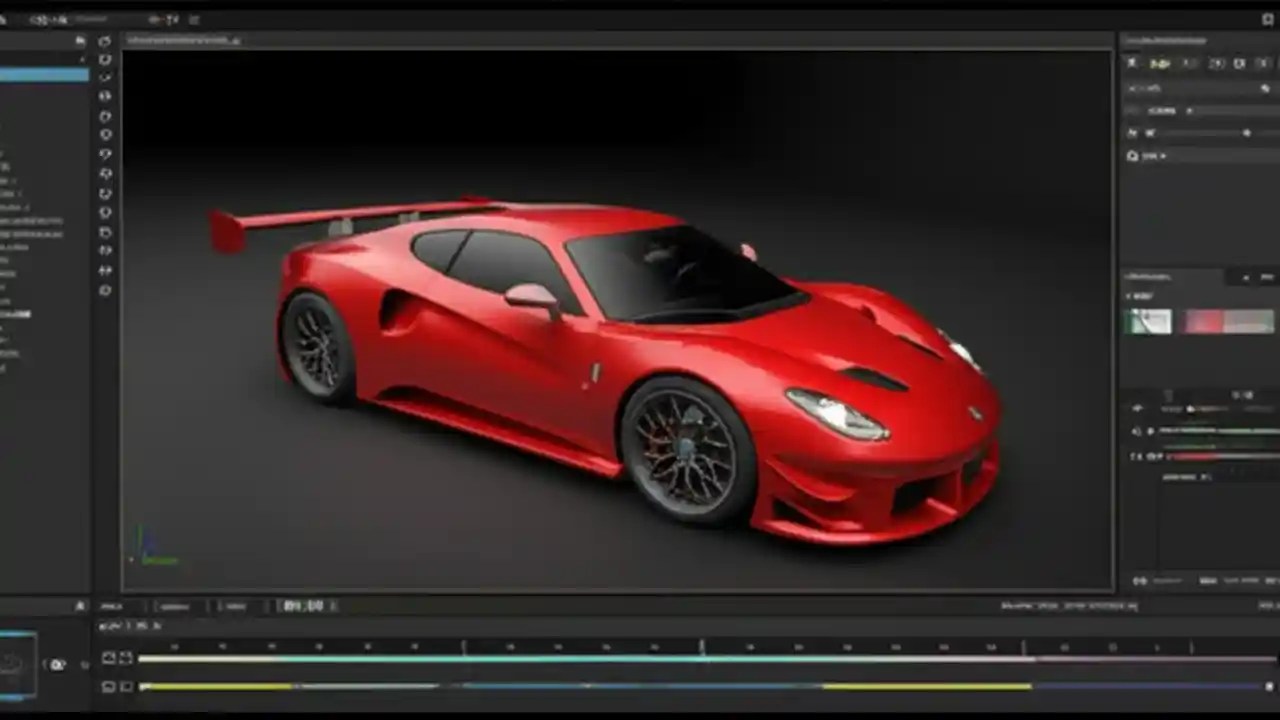Click the frame counter field reading 01:00

[302, 606]
